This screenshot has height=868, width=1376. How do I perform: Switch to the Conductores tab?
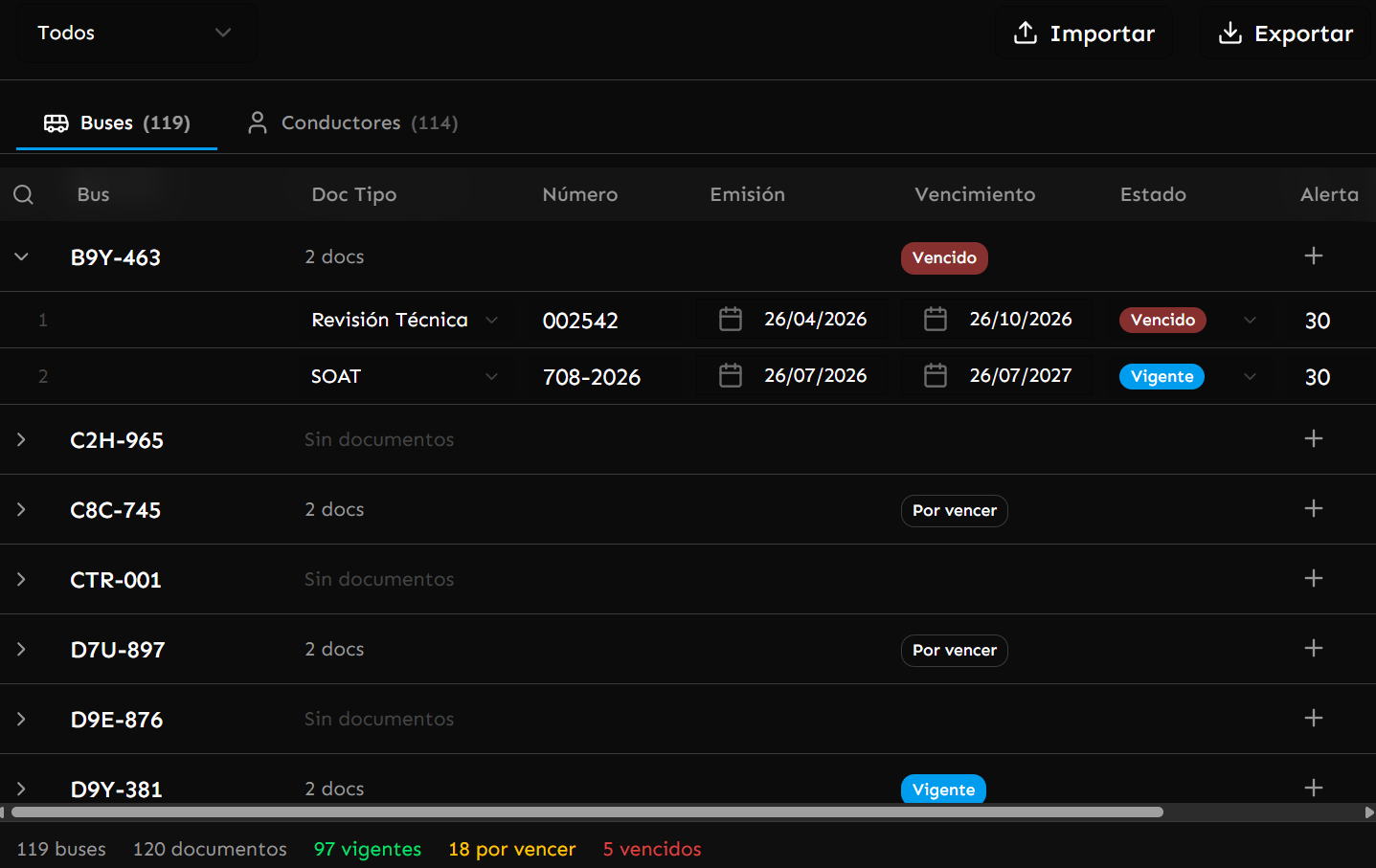point(352,123)
